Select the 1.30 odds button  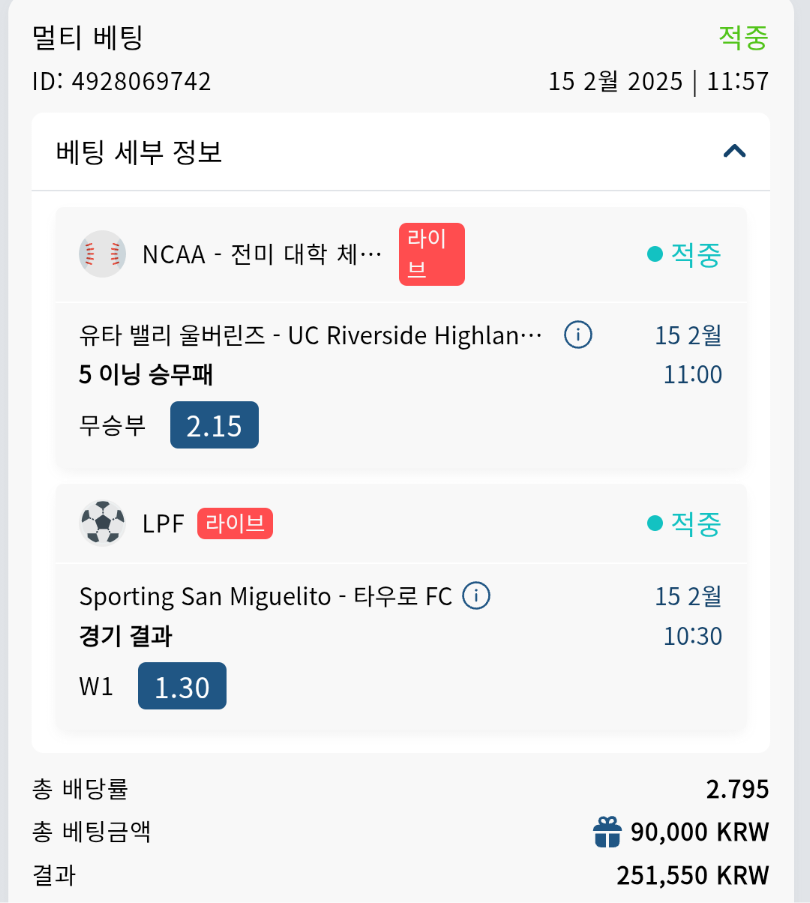pos(182,686)
